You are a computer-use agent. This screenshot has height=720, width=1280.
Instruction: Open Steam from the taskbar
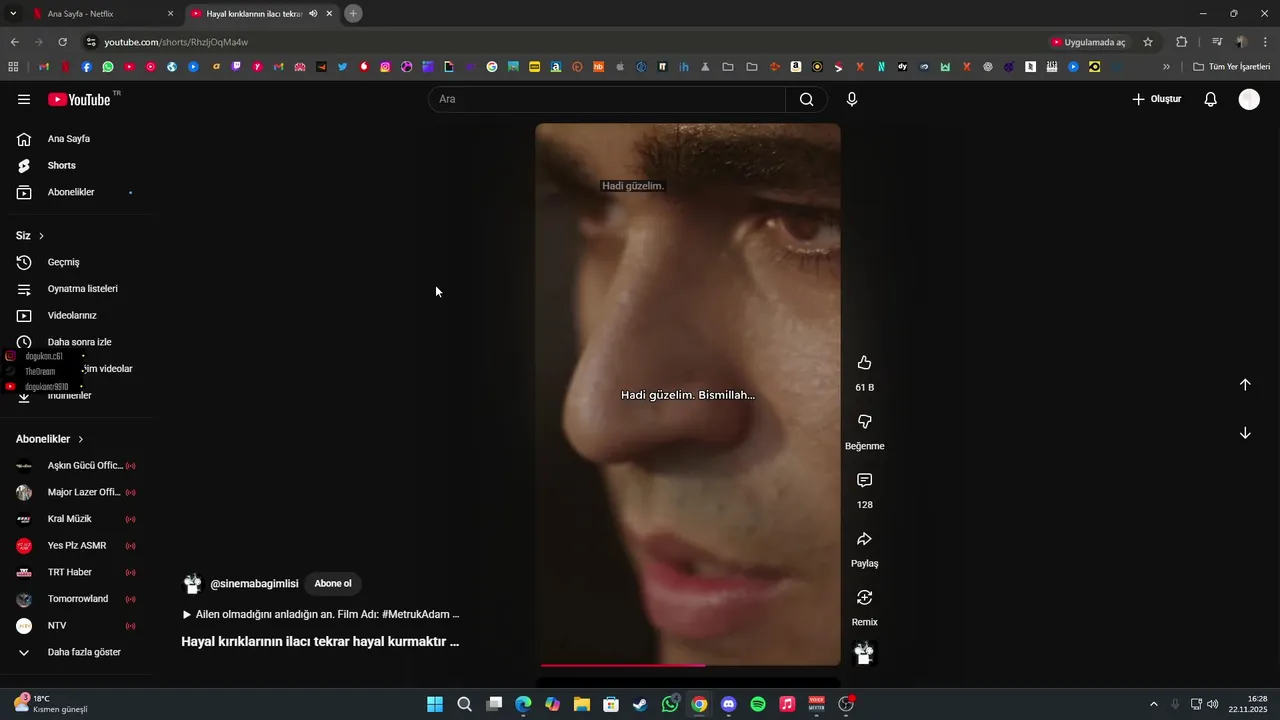(x=640, y=704)
